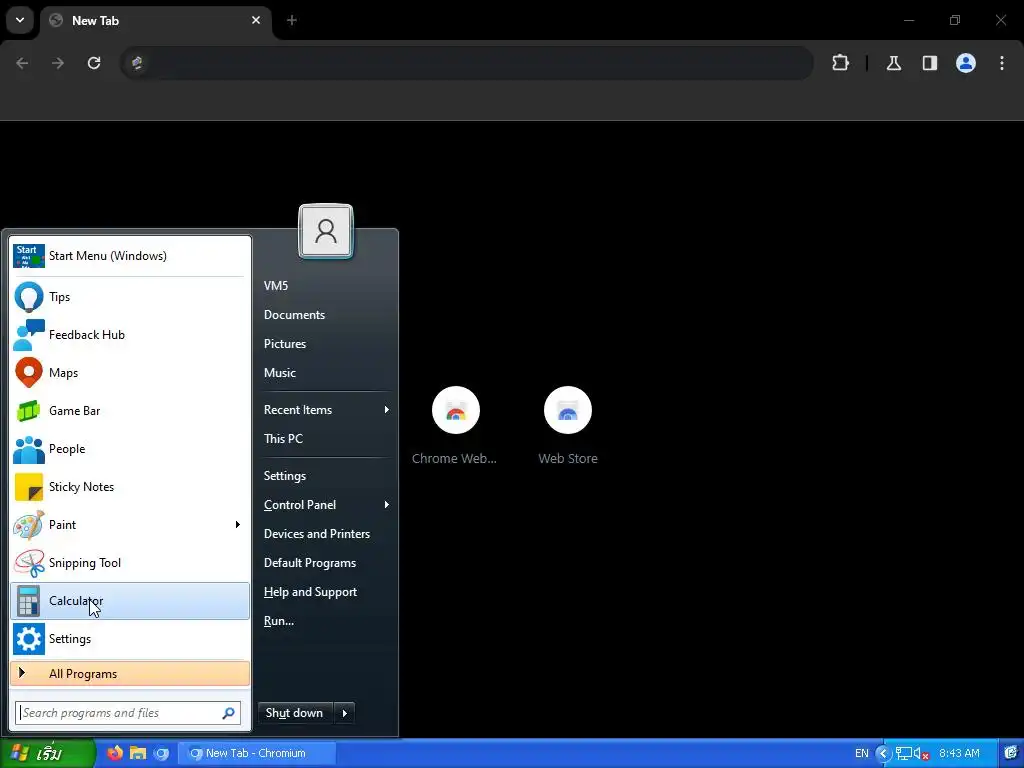
Task: Open Shut down options arrow
Action: click(345, 713)
